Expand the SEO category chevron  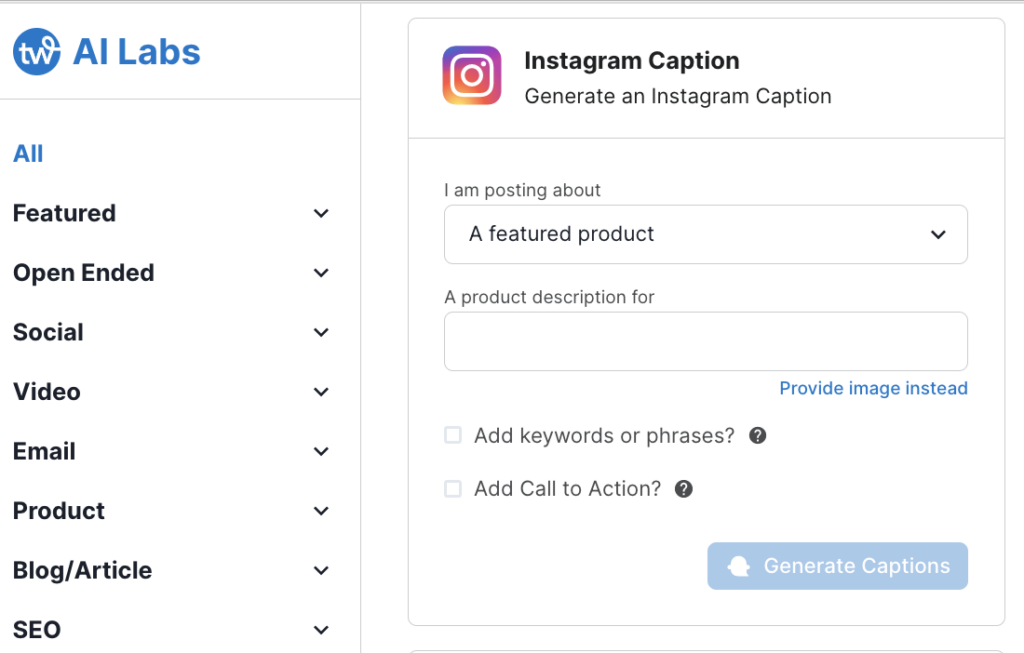[x=321, y=630]
